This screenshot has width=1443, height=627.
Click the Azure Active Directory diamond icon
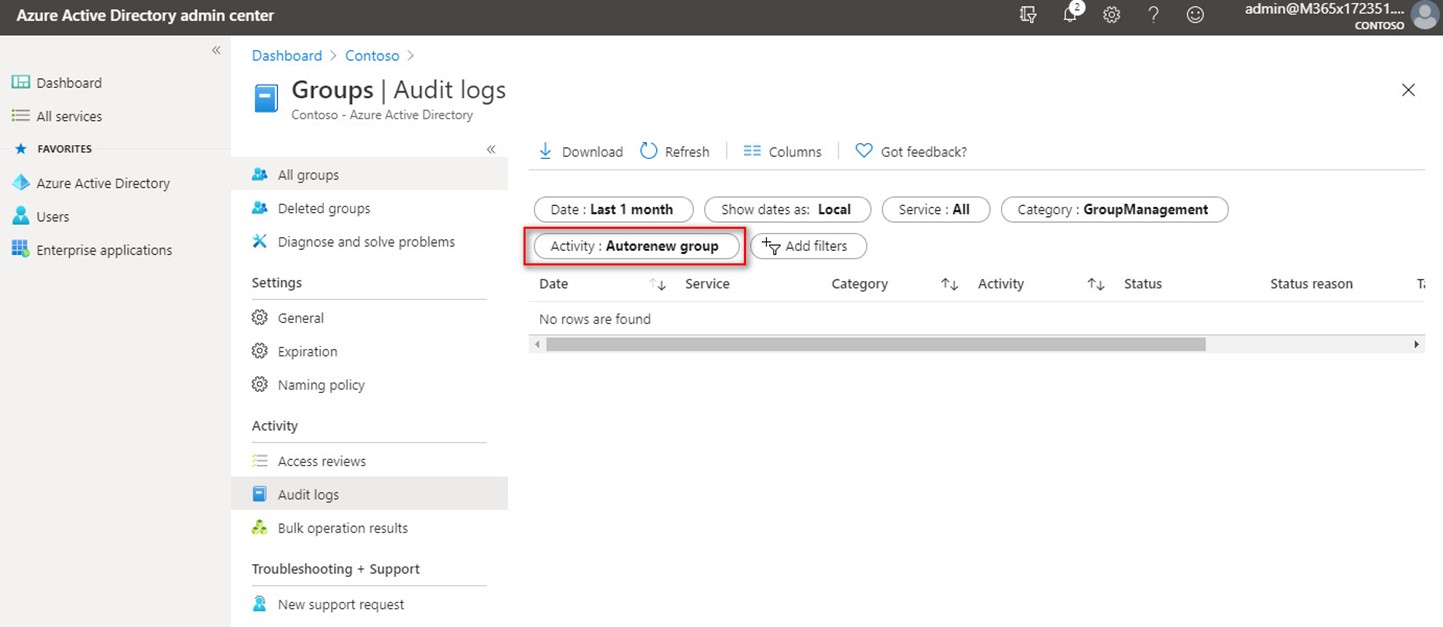click(x=20, y=183)
